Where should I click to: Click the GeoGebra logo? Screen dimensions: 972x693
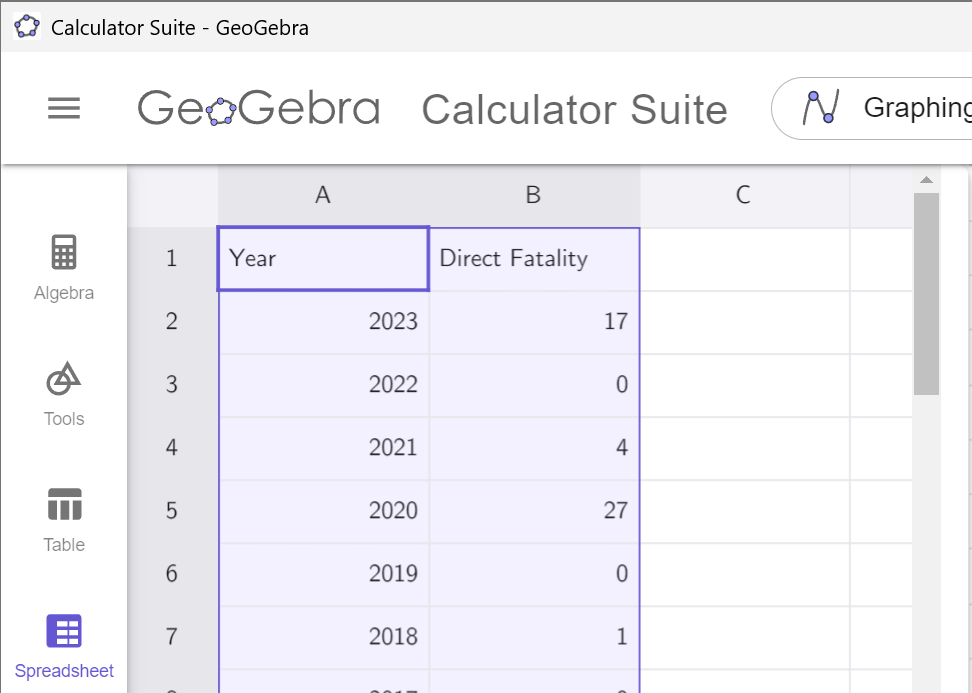[258, 107]
